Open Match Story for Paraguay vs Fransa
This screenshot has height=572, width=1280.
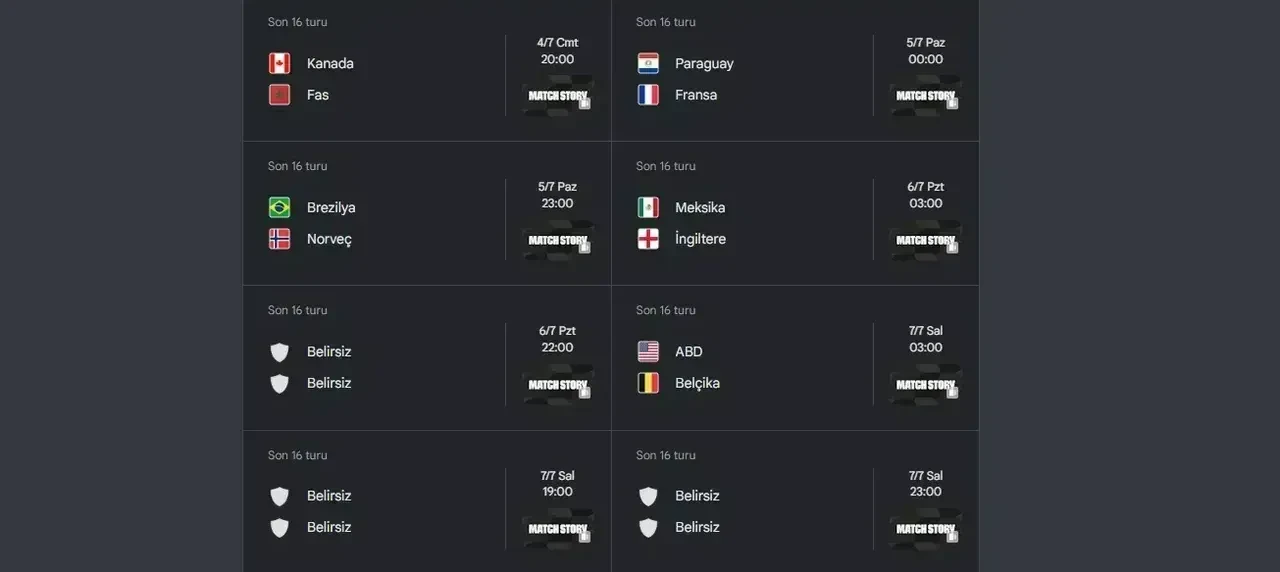(x=926, y=96)
